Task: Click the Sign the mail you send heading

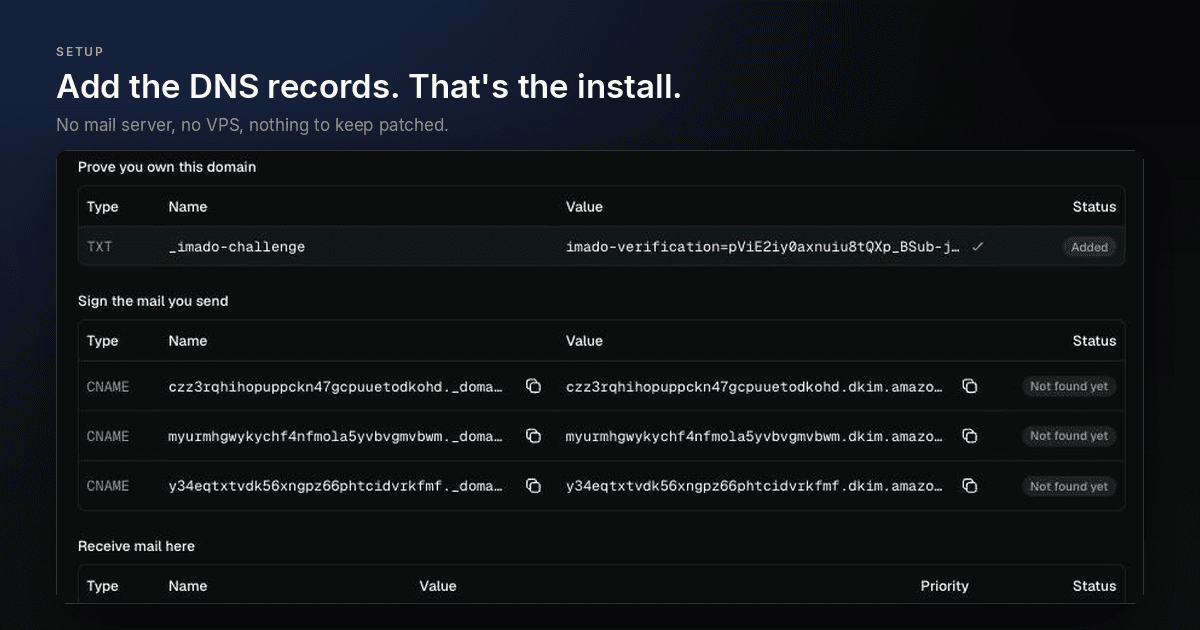Action: pos(153,301)
